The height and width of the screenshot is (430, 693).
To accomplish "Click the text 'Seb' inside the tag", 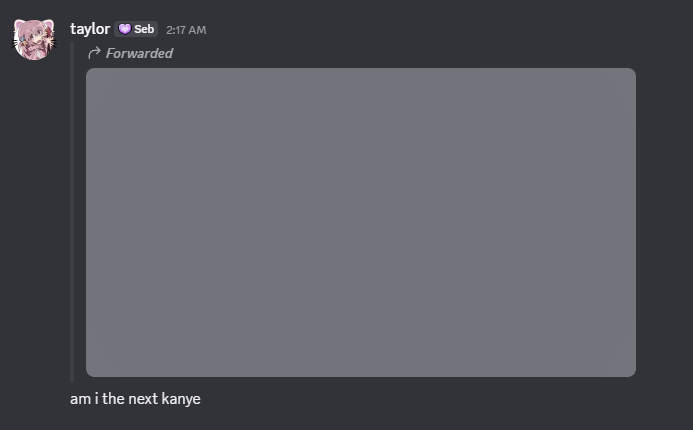I will 144,30.
